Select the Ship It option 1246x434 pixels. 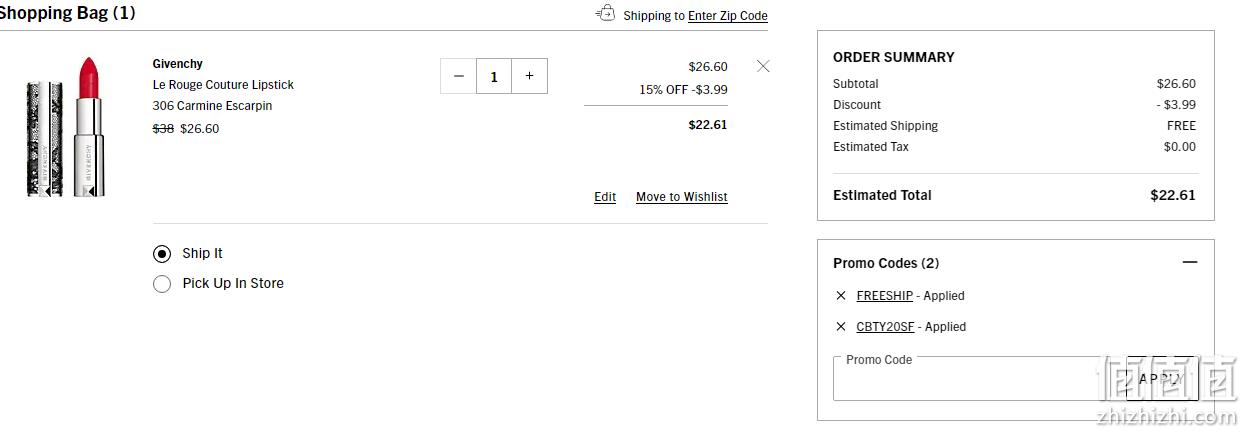[x=162, y=254]
